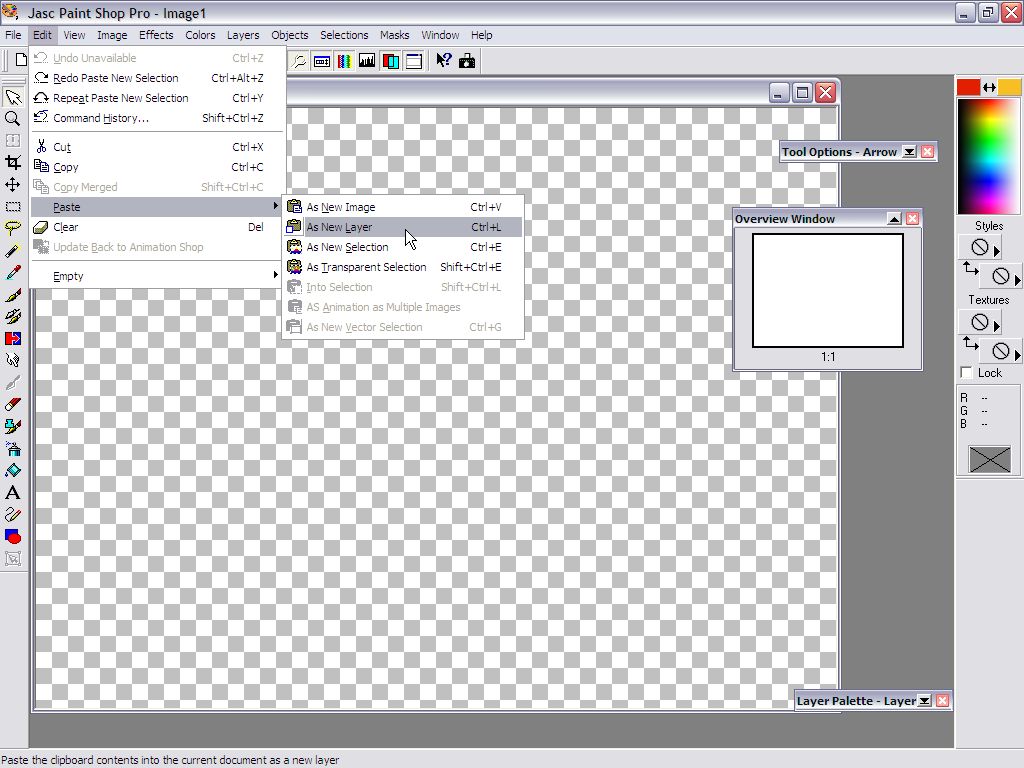Click Paste As Transparent Selection
The height and width of the screenshot is (768, 1024).
coord(366,267)
